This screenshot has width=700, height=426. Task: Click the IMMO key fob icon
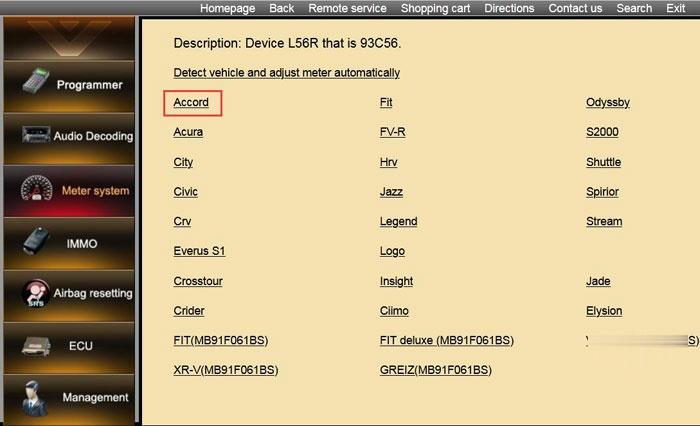pos(37,241)
